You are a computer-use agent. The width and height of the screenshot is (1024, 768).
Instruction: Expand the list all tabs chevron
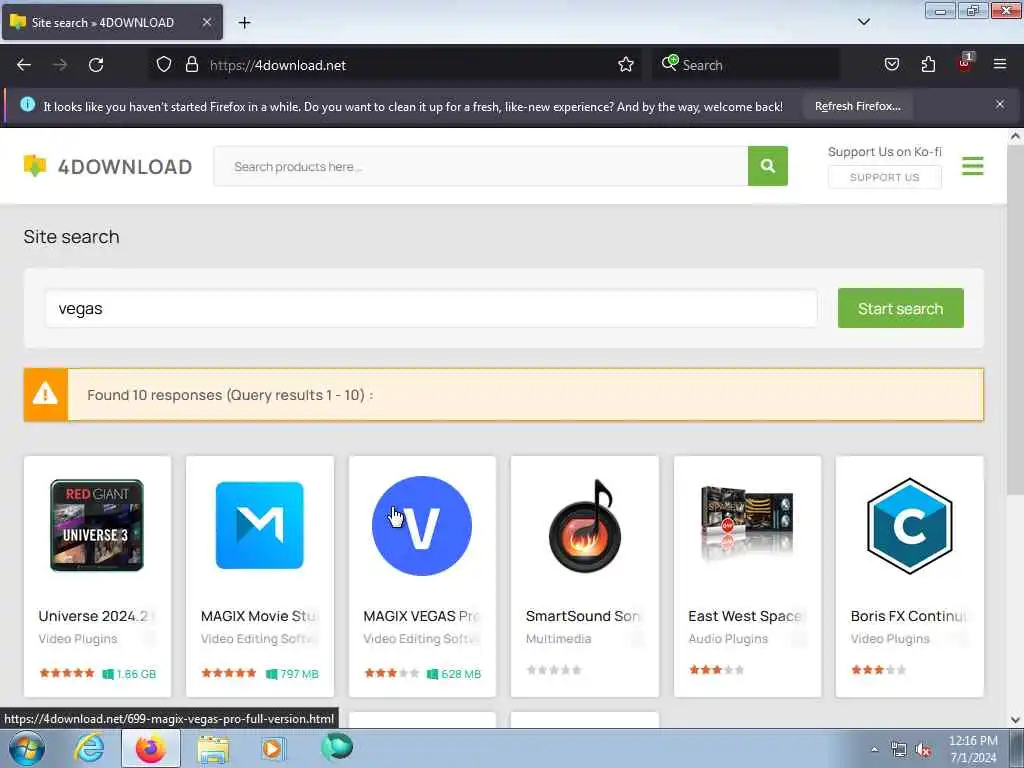pyautogui.click(x=863, y=22)
